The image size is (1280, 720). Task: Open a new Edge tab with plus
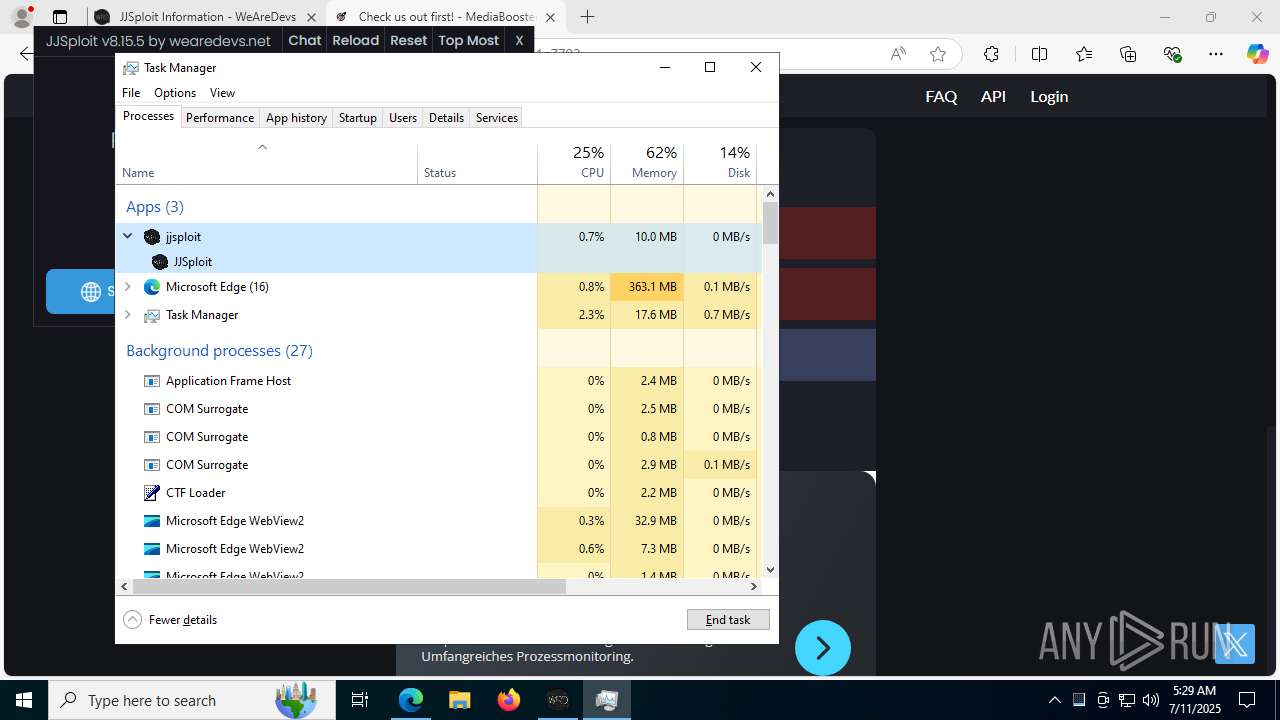(587, 17)
